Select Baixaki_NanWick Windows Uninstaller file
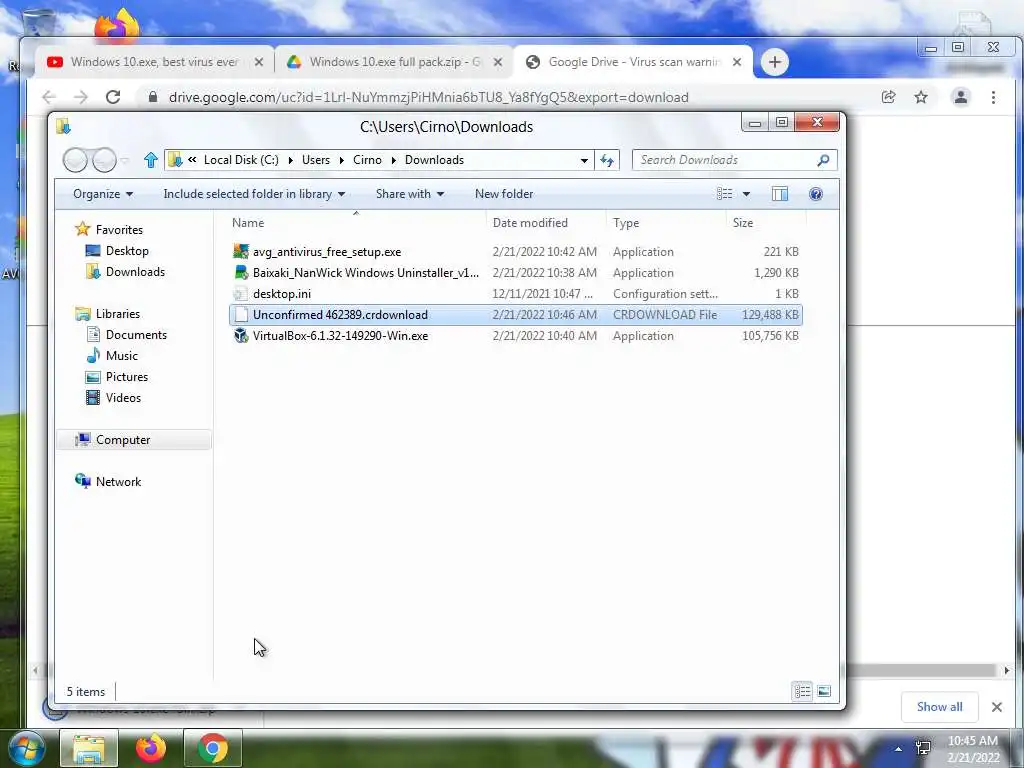This screenshot has height=768, width=1024. tap(515, 272)
